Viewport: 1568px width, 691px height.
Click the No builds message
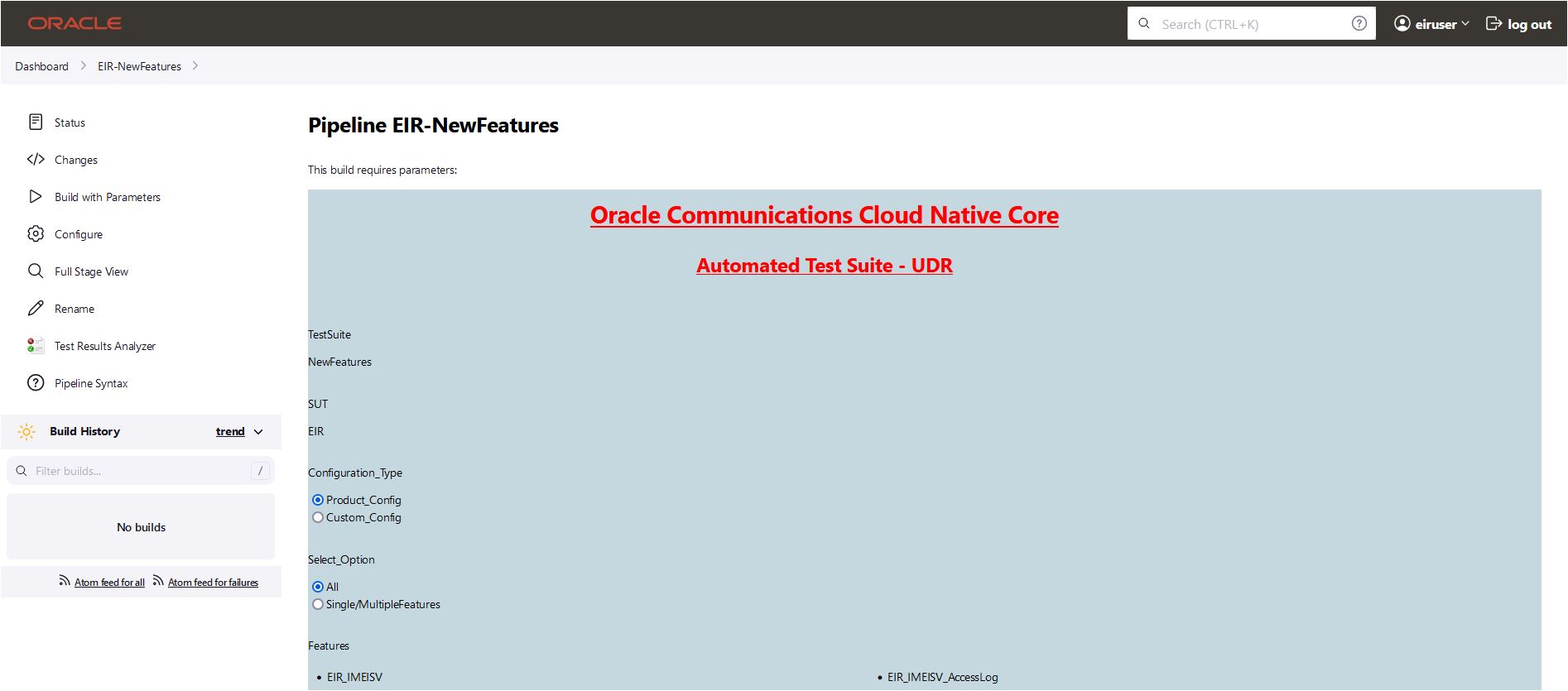click(x=141, y=527)
